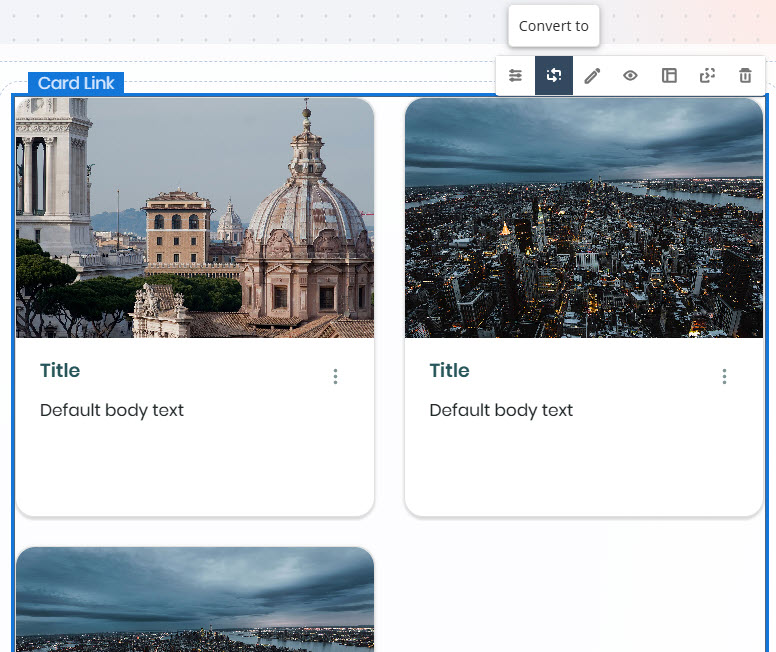Viewport: 776px width, 652px height.
Task: Click the Title link on the first card
Action: (x=60, y=370)
